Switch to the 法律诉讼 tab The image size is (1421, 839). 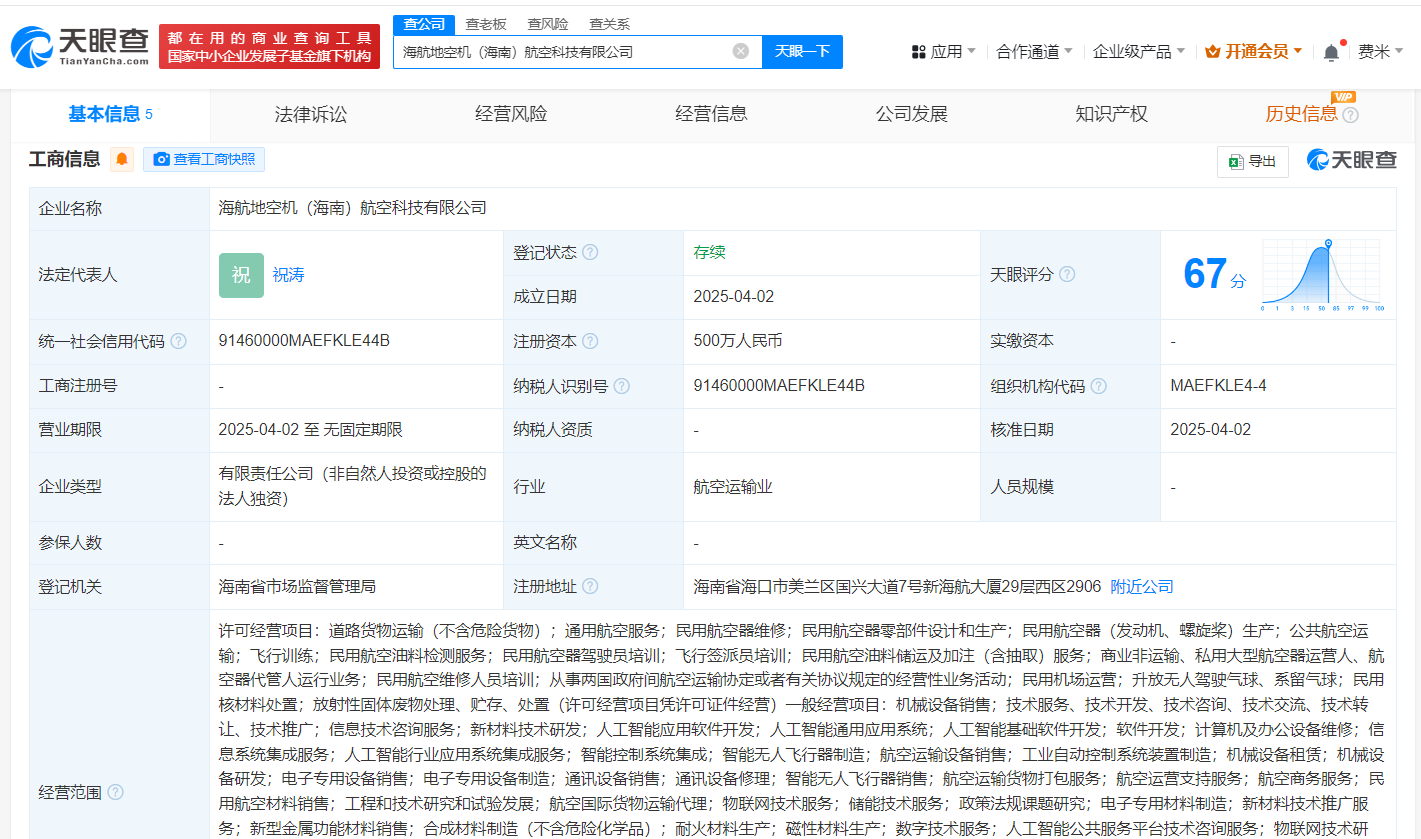(x=311, y=114)
